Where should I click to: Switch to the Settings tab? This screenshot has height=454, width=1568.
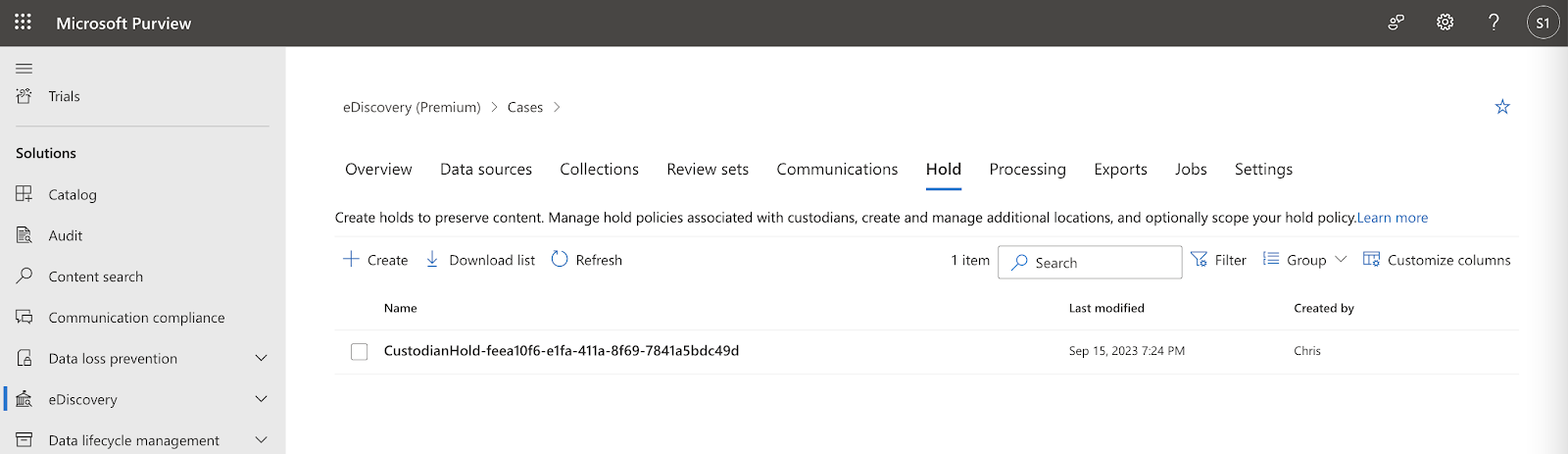pyautogui.click(x=1263, y=170)
